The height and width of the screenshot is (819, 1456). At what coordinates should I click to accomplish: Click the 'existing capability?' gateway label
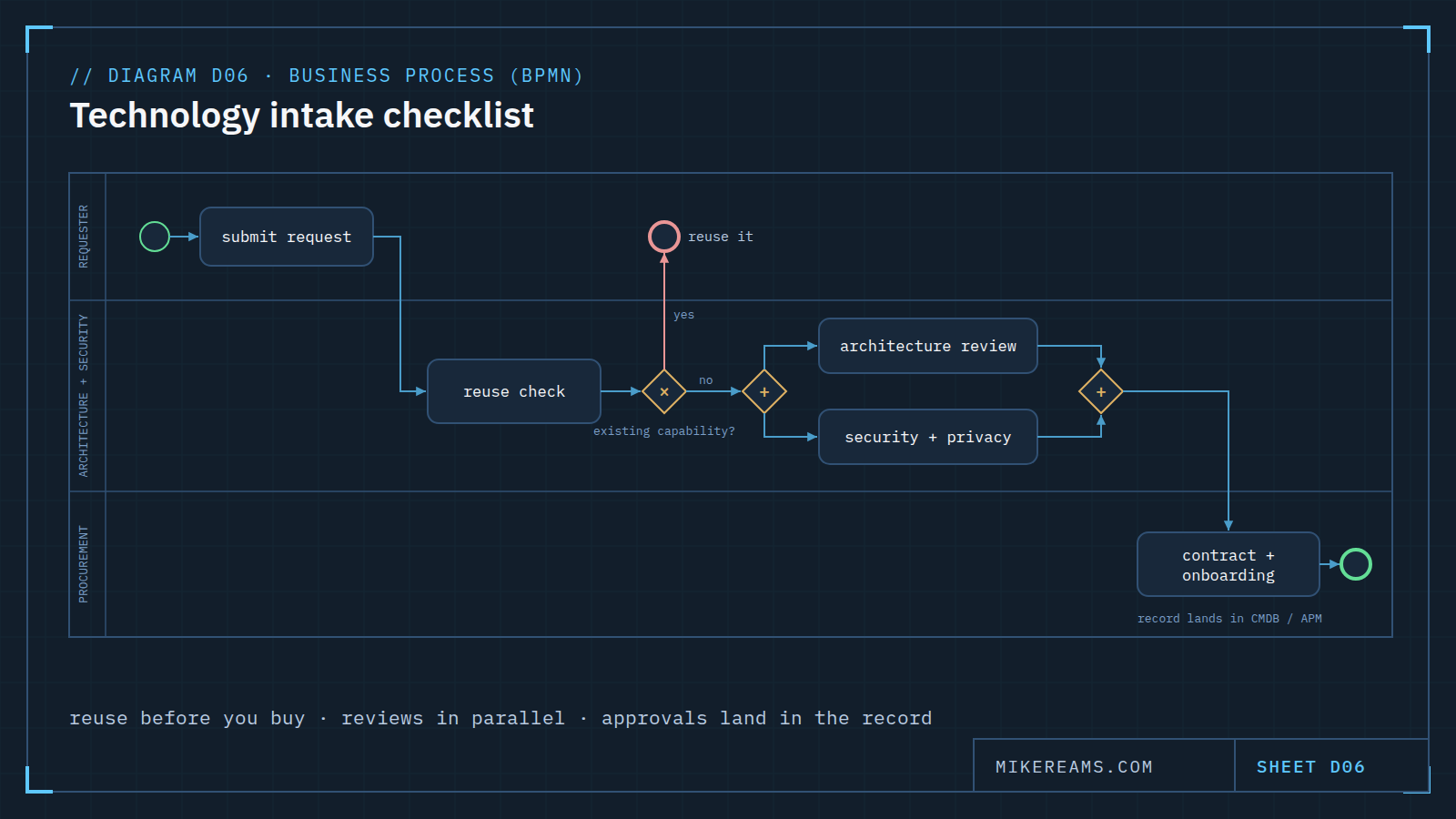(x=664, y=431)
